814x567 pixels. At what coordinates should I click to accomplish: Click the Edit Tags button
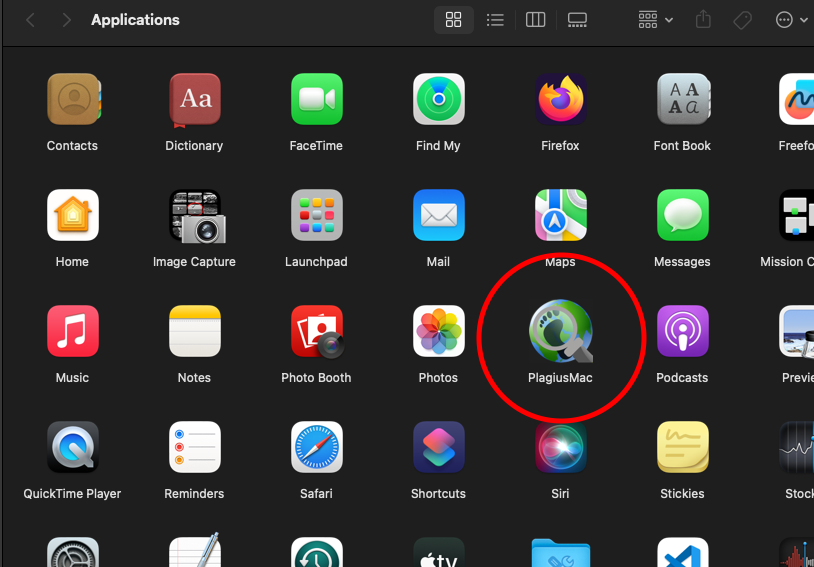[742, 20]
